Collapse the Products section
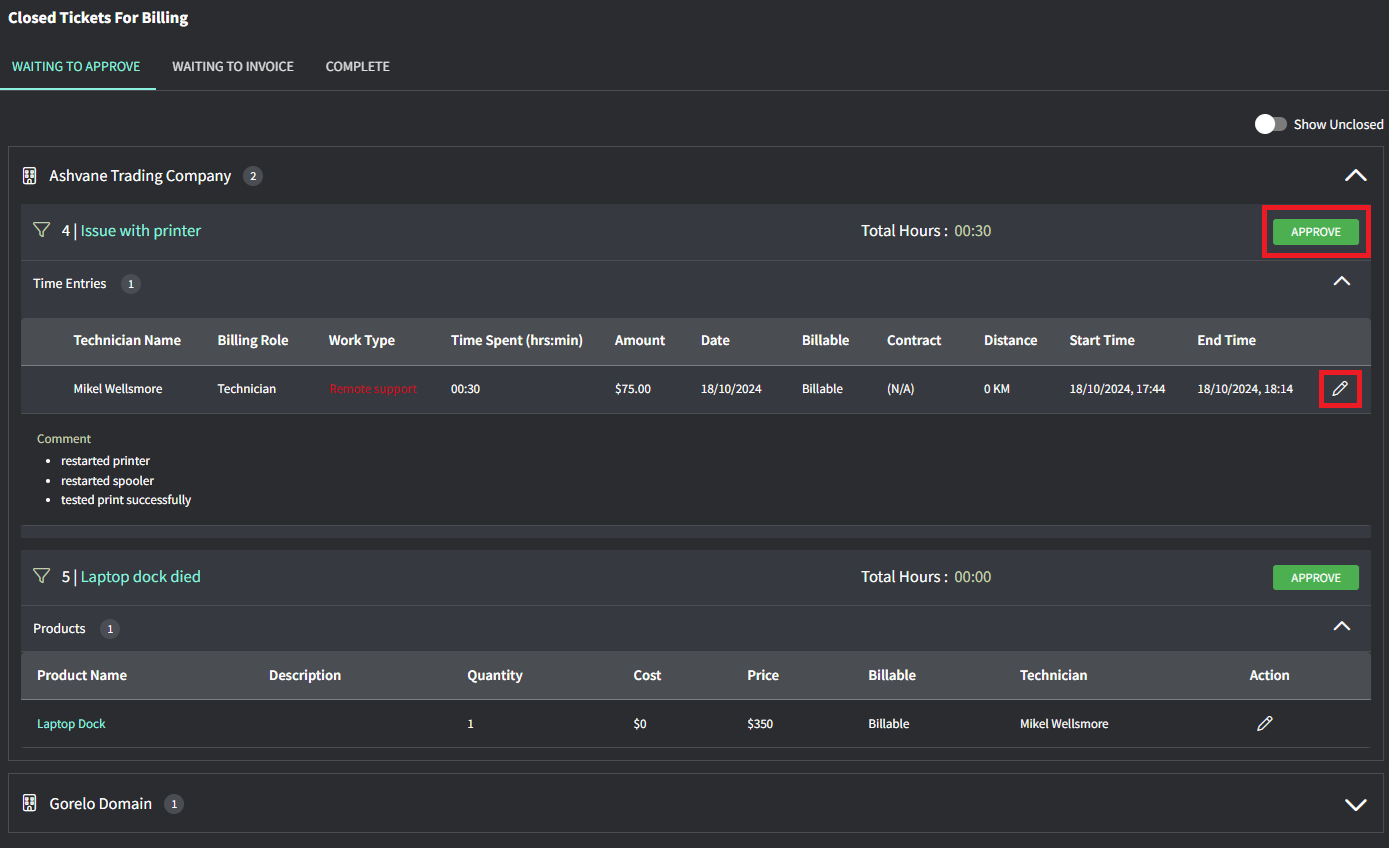1389x848 pixels. pyautogui.click(x=1342, y=627)
